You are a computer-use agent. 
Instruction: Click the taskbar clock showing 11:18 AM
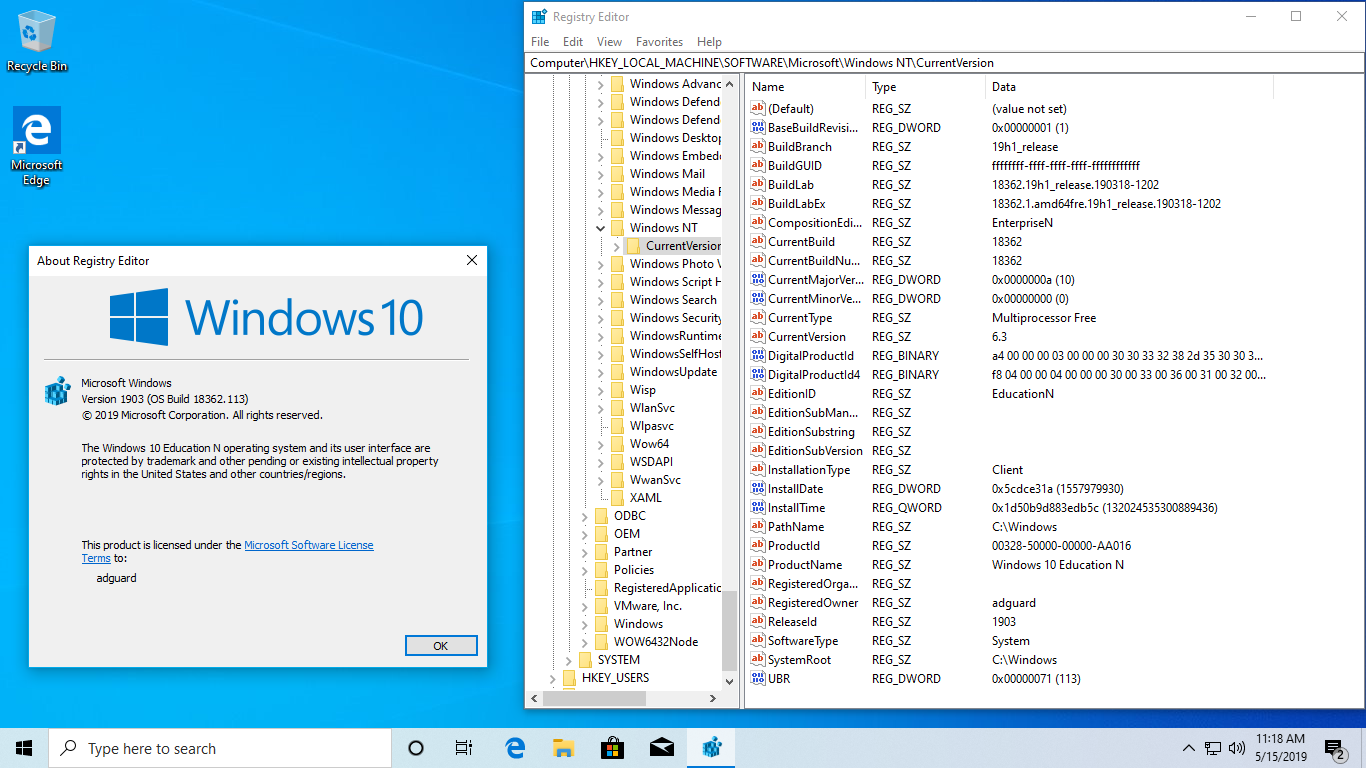pyautogui.click(x=1279, y=748)
